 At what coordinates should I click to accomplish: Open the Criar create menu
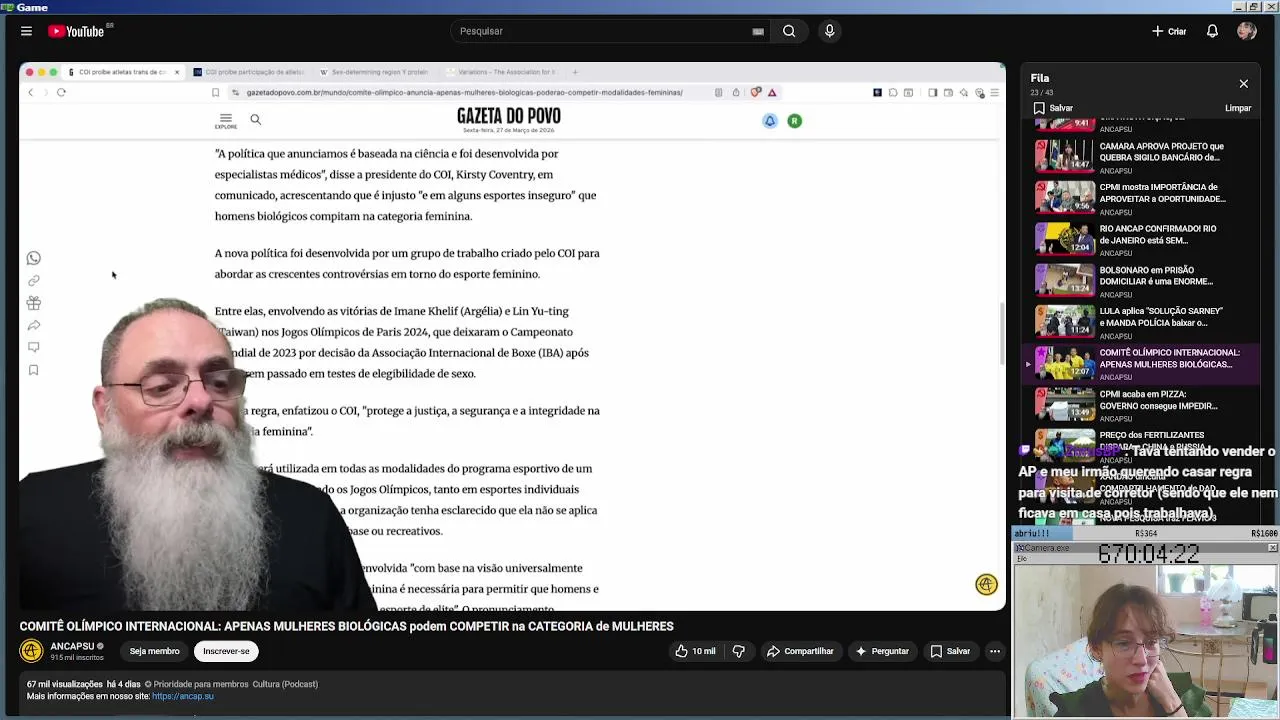[x=1169, y=31]
